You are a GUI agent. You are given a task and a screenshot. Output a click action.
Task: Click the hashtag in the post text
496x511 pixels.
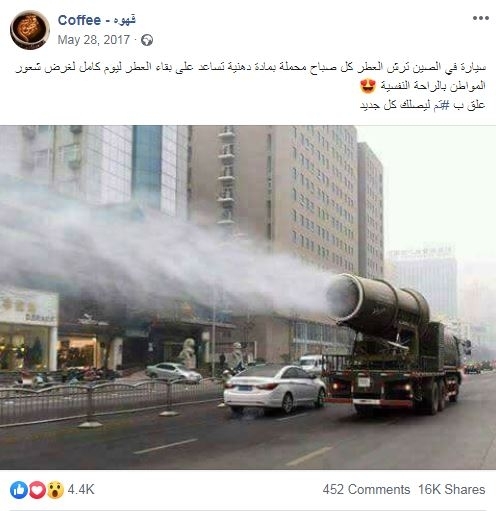[441, 106]
